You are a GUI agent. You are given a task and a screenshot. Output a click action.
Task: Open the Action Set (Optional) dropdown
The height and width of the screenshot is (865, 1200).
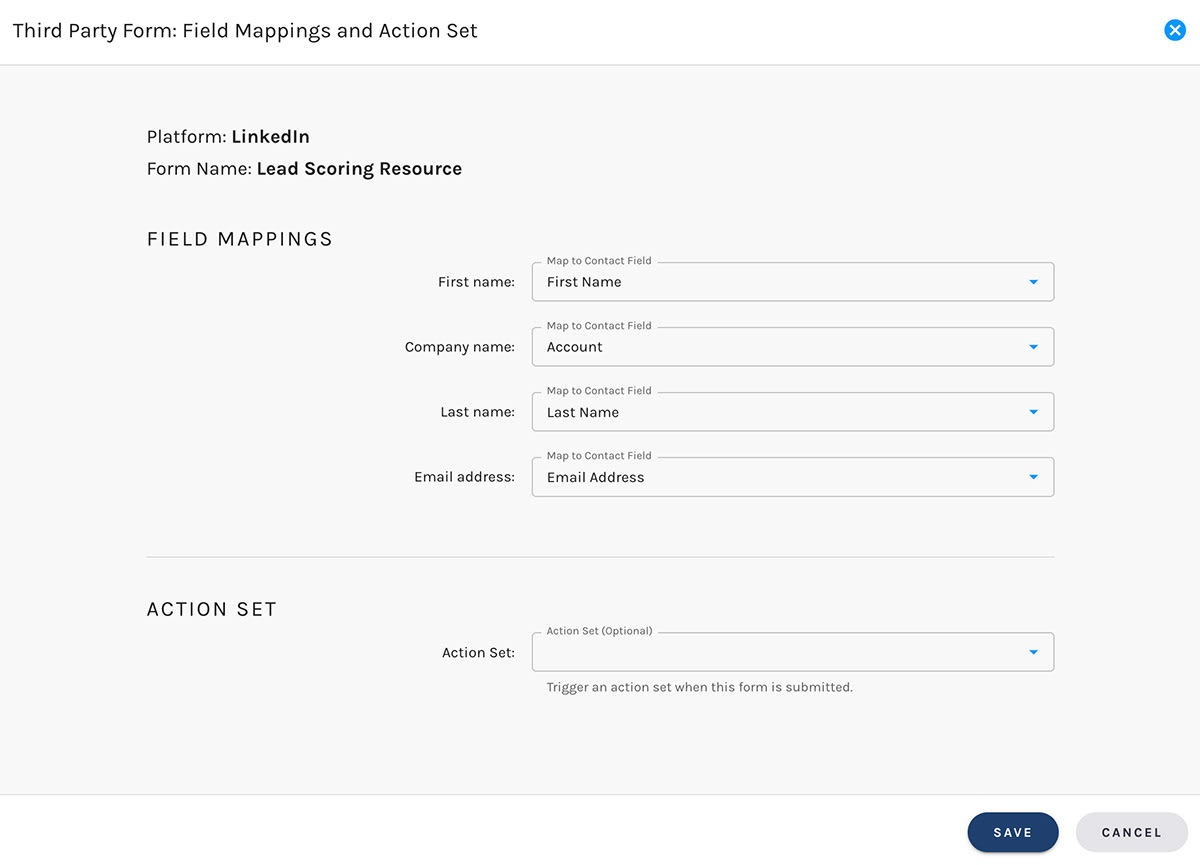[790, 652]
